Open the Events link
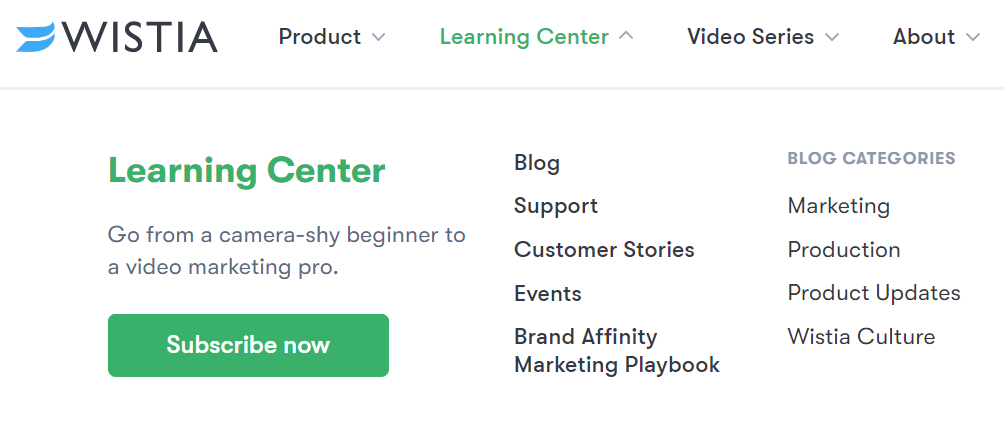1004x422 pixels. 548,294
